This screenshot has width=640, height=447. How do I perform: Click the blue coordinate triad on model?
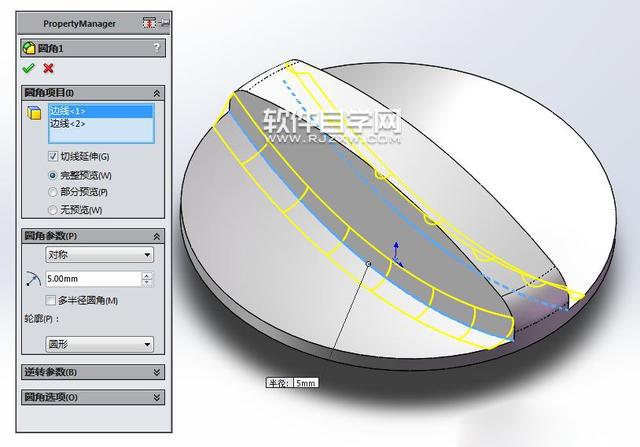(397, 255)
